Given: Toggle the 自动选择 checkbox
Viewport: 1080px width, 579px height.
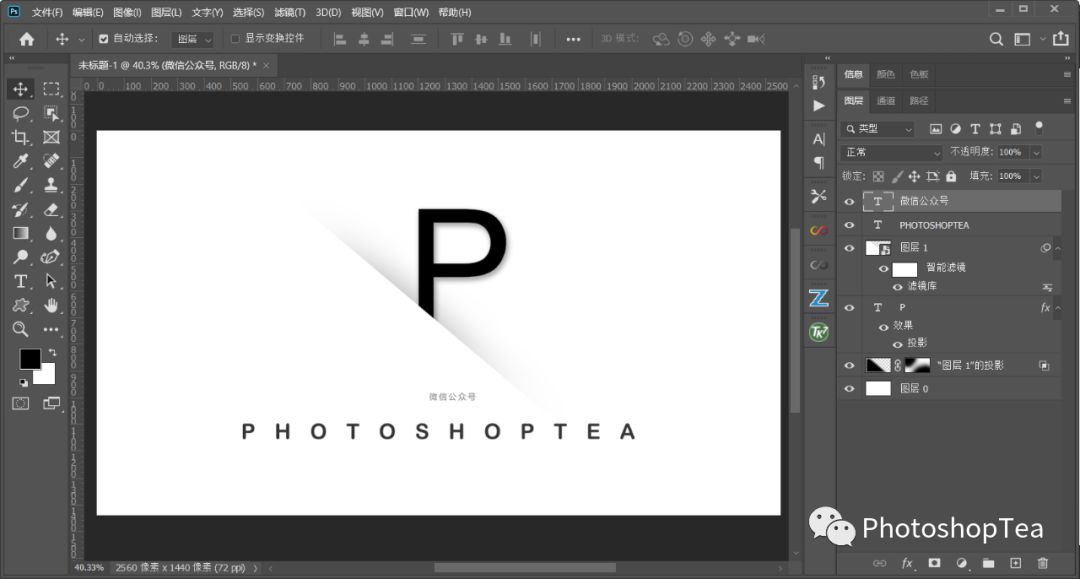Looking at the screenshot, I should pyautogui.click(x=103, y=39).
